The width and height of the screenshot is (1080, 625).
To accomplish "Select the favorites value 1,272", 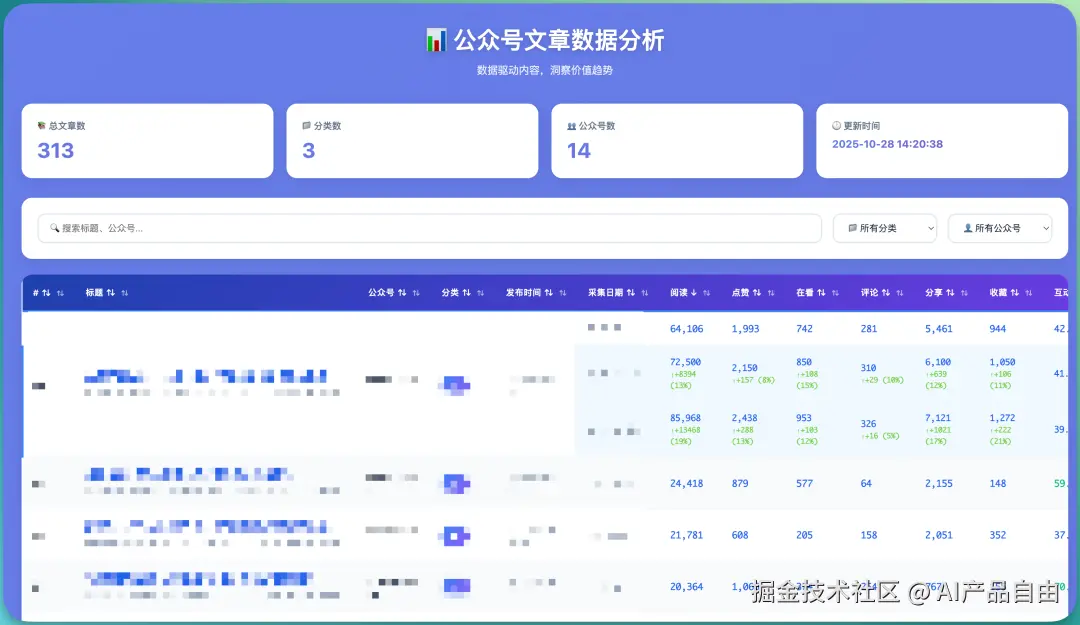I will [x=1002, y=418].
